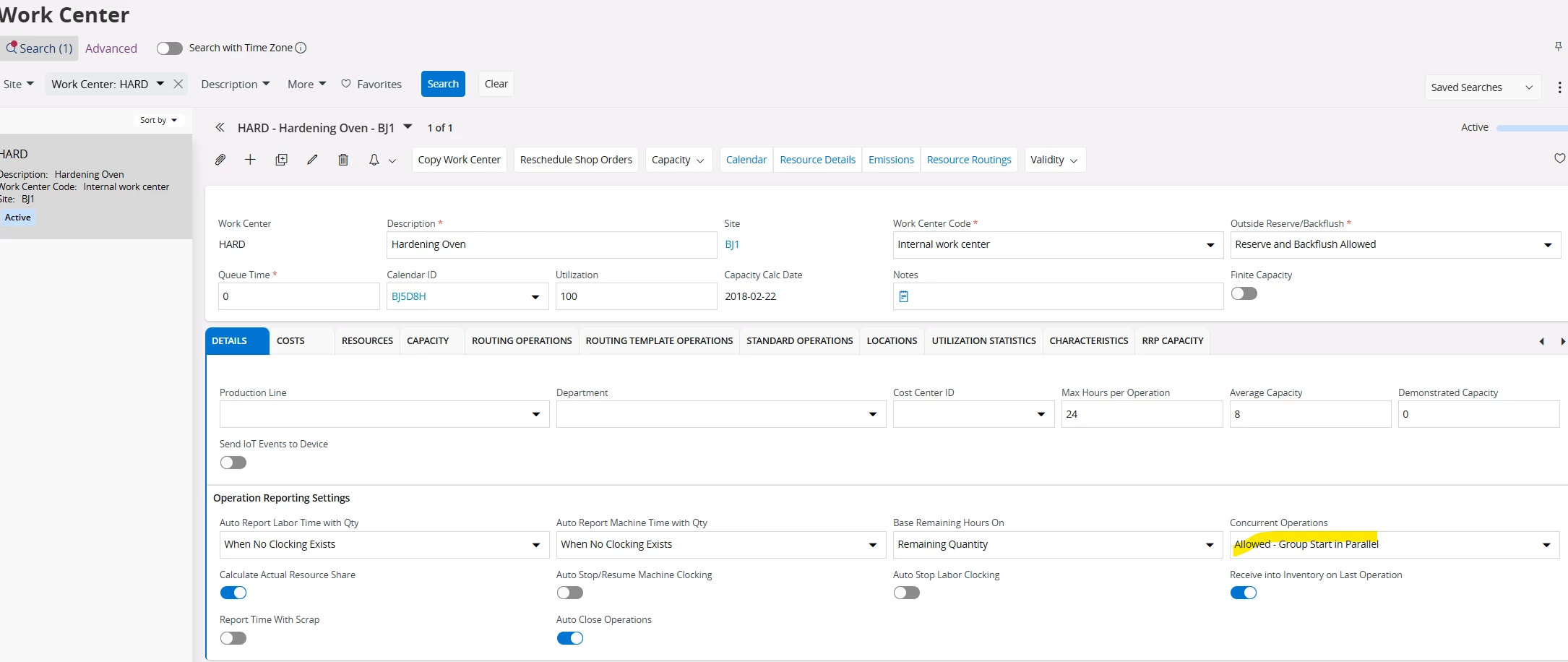
Task: Disable Receive into Inventory on Last Operation
Action: [x=1244, y=593]
